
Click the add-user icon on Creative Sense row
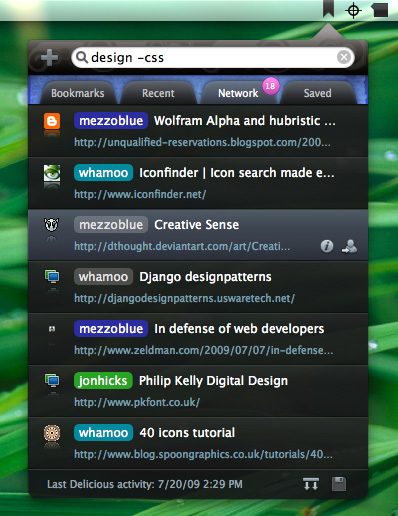click(349, 246)
